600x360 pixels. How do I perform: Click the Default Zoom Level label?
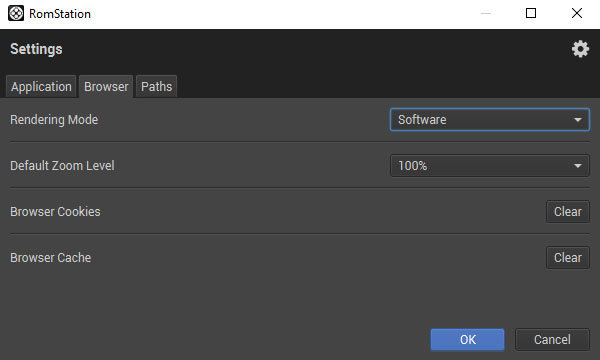[x=62, y=166]
